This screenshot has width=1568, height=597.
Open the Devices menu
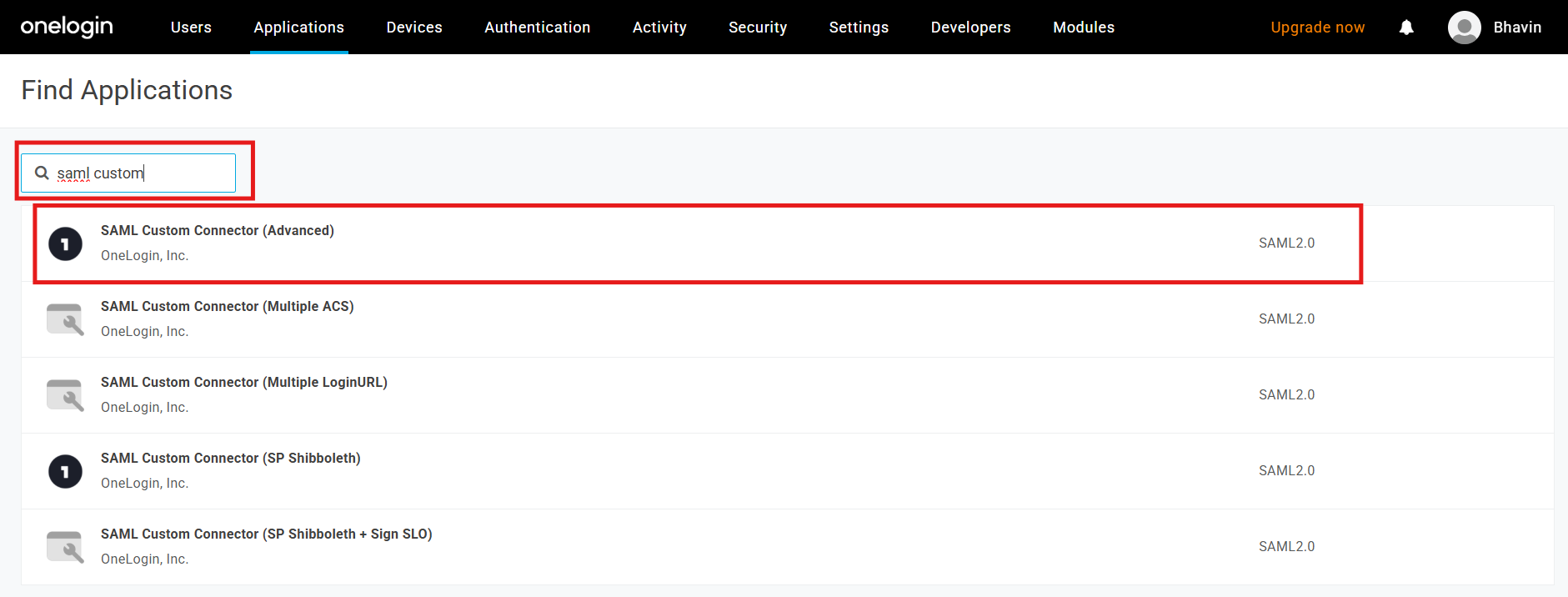point(414,28)
